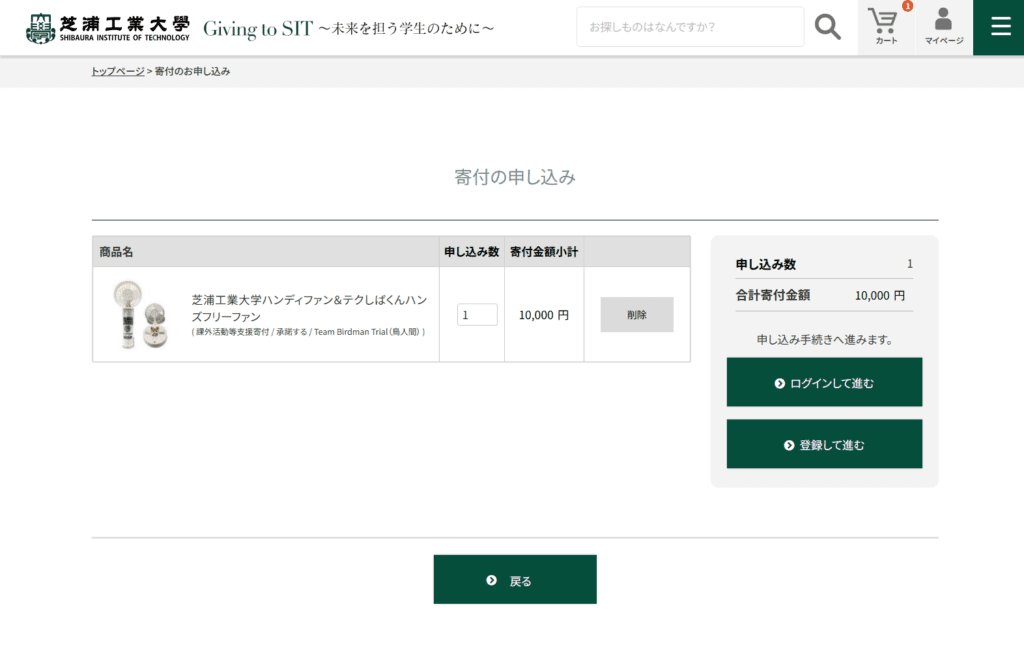Proceed with ログインして進む button
The width and height of the screenshot is (1024, 652).
[x=824, y=382]
